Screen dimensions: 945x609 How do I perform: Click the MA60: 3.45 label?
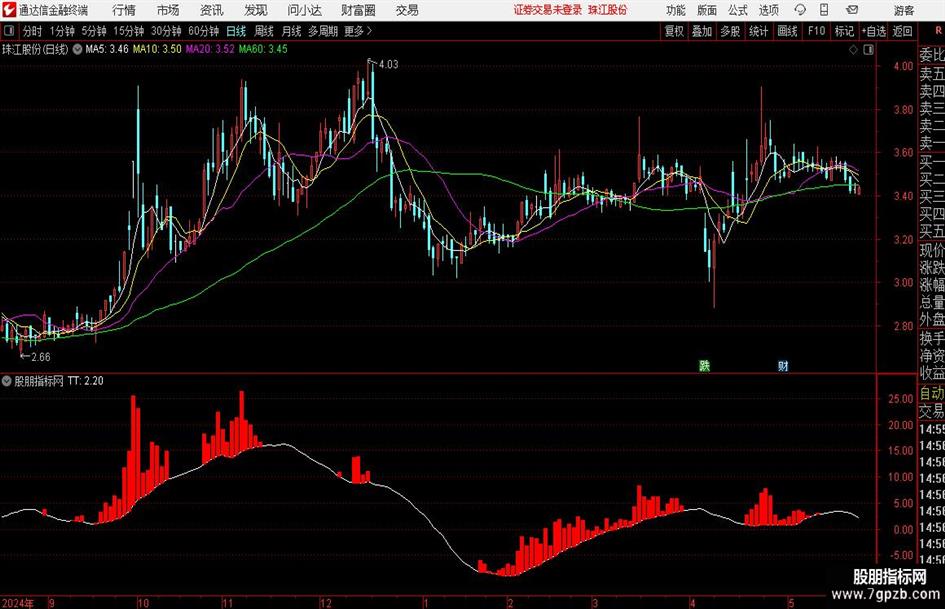[x=263, y=49]
